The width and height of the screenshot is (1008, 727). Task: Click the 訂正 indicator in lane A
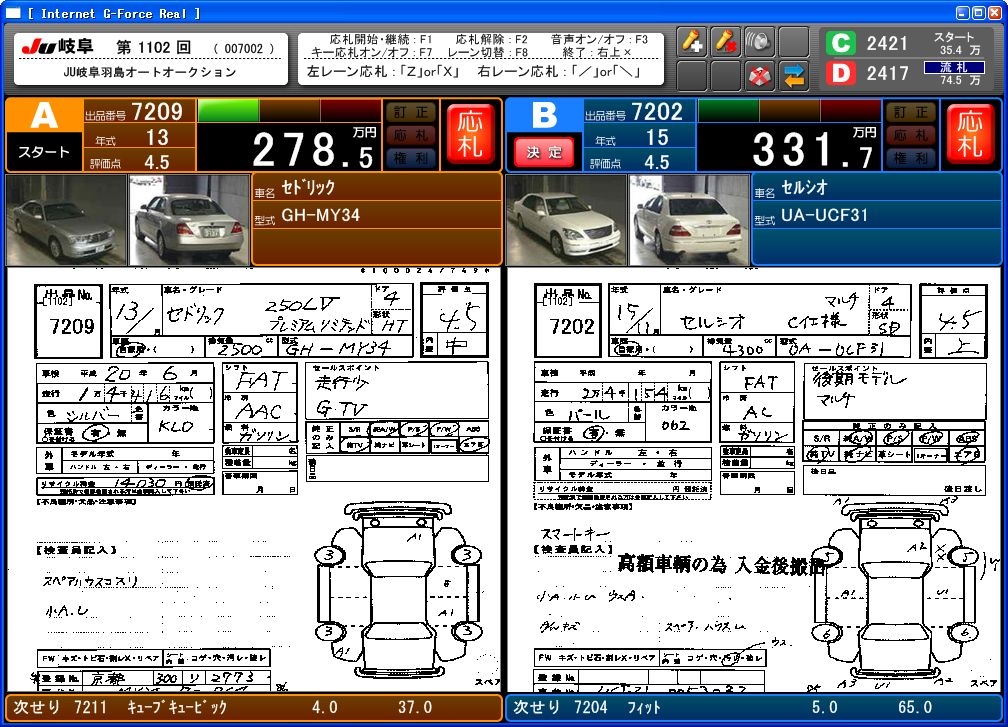point(410,112)
